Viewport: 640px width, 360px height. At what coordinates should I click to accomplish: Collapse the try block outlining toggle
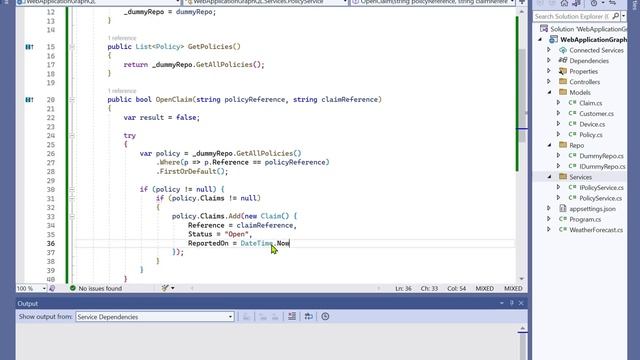[72, 136]
